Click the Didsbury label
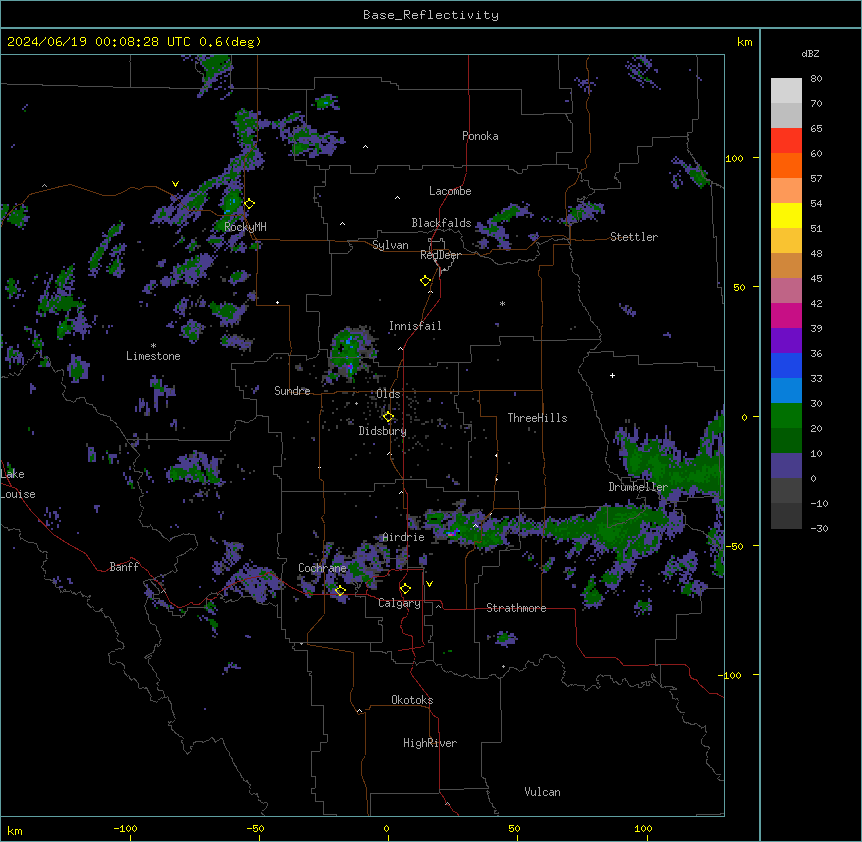 tap(383, 431)
